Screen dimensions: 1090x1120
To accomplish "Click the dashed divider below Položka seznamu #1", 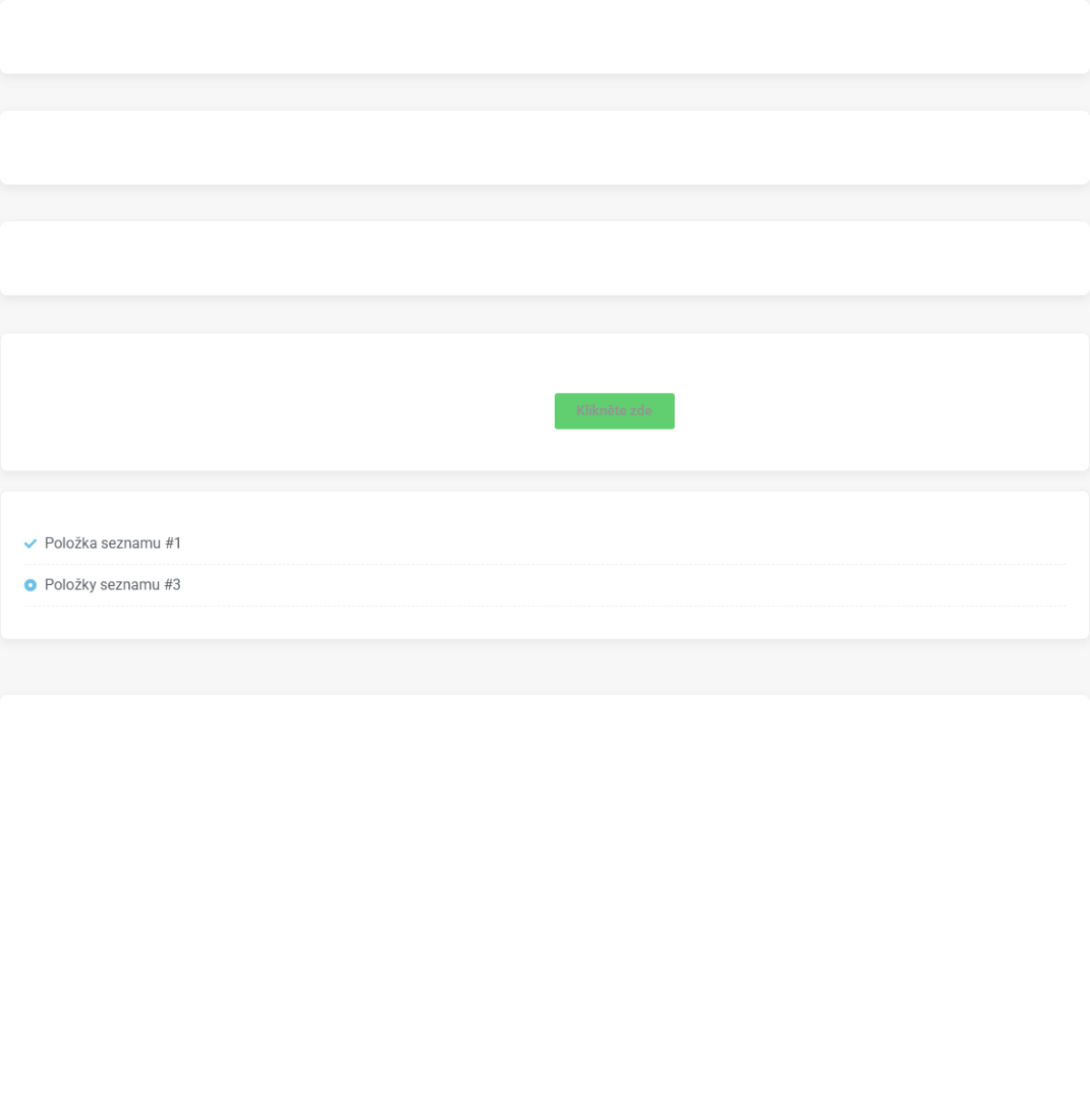I will click(545, 564).
